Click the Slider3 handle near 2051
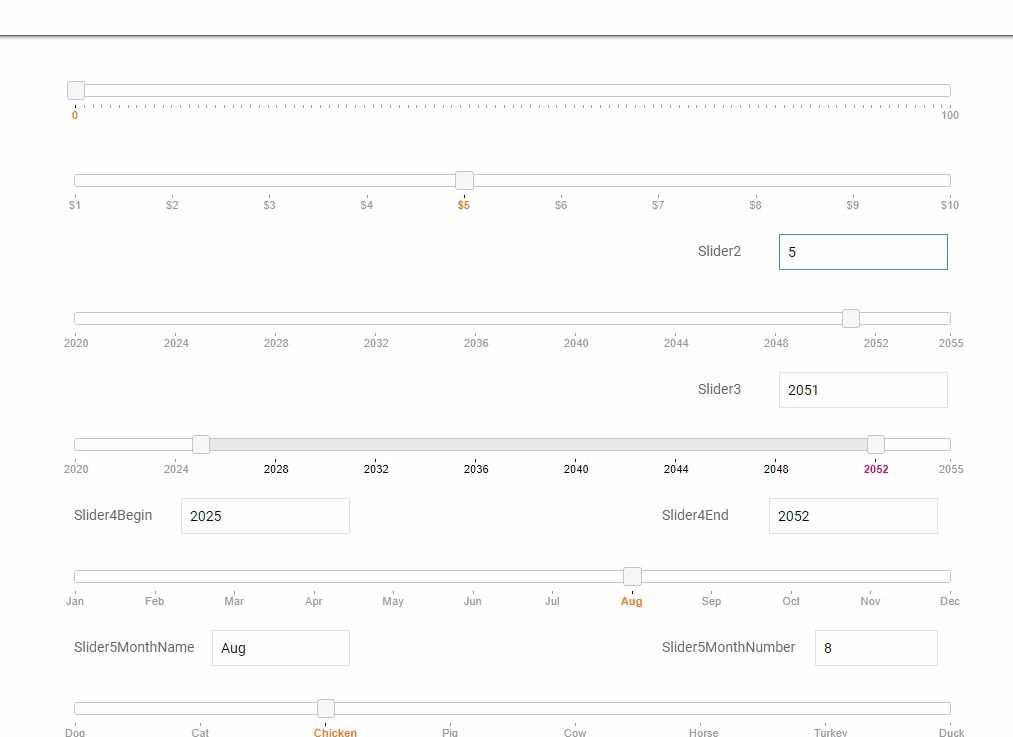 coord(851,317)
